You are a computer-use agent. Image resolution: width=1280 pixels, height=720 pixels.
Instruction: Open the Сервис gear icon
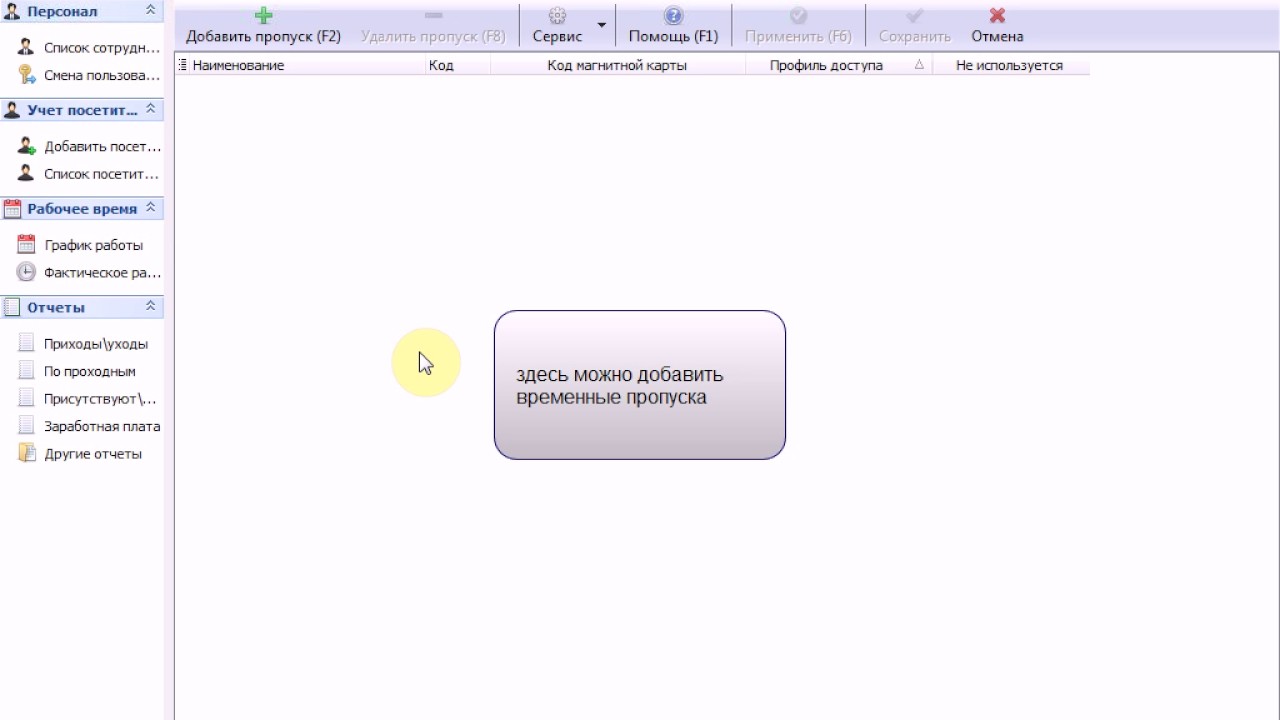(557, 16)
